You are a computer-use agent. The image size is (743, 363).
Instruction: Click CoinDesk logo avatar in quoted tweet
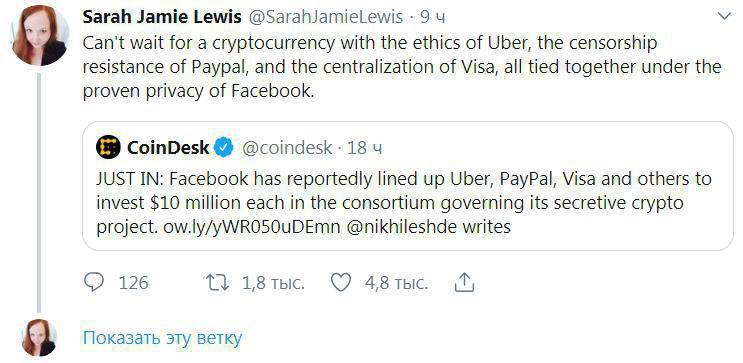point(108,148)
